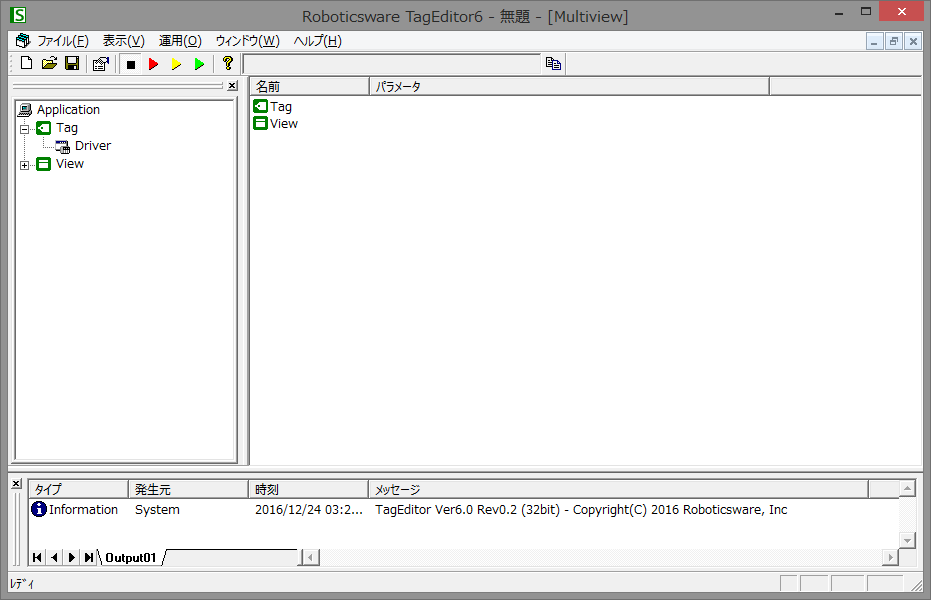Image resolution: width=931 pixels, height=600 pixels.
Task: Open the 表示(V) menu
Action: click(124, 41)
